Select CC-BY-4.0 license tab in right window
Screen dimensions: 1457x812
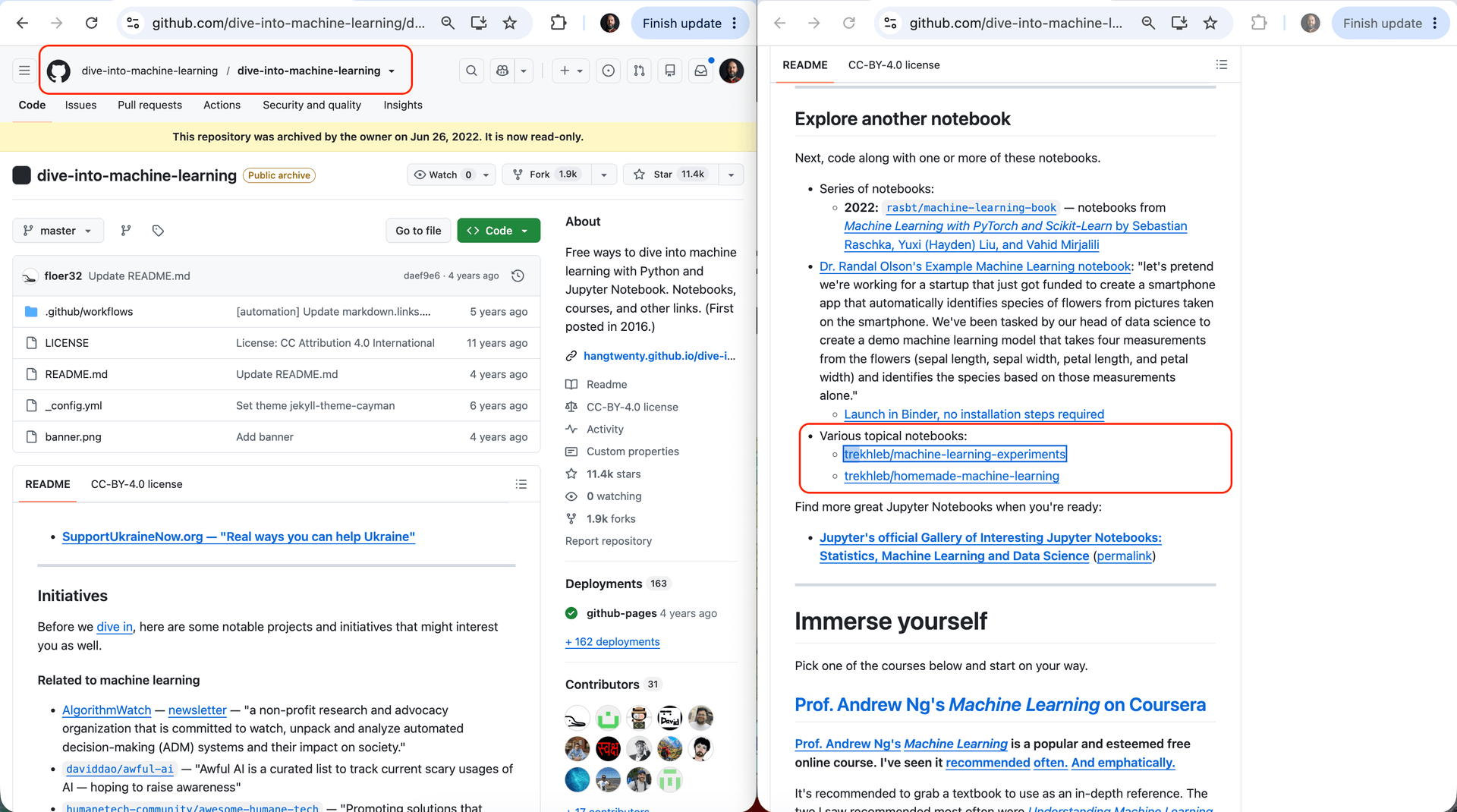pos(894,65)
